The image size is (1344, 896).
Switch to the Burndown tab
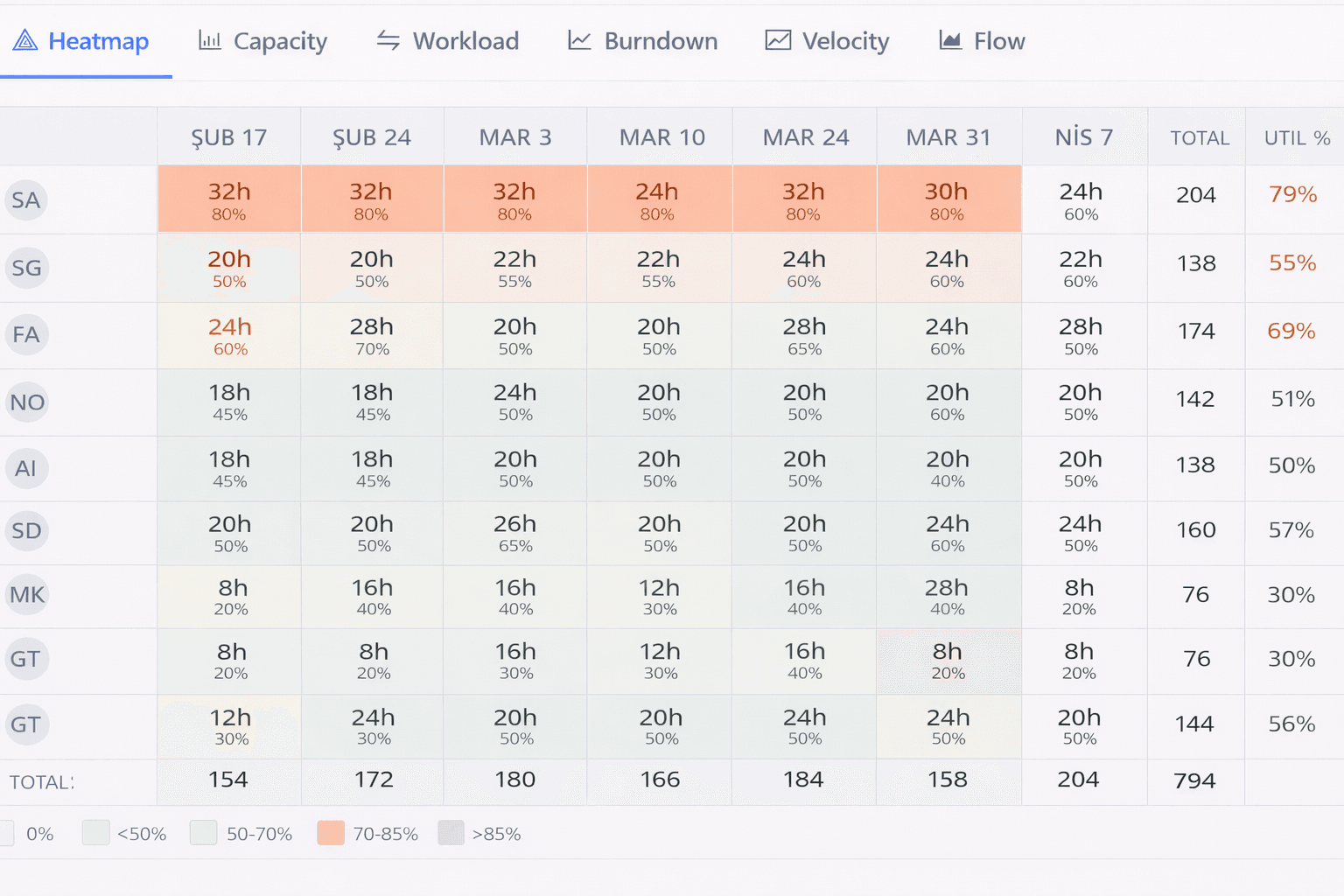643,41
